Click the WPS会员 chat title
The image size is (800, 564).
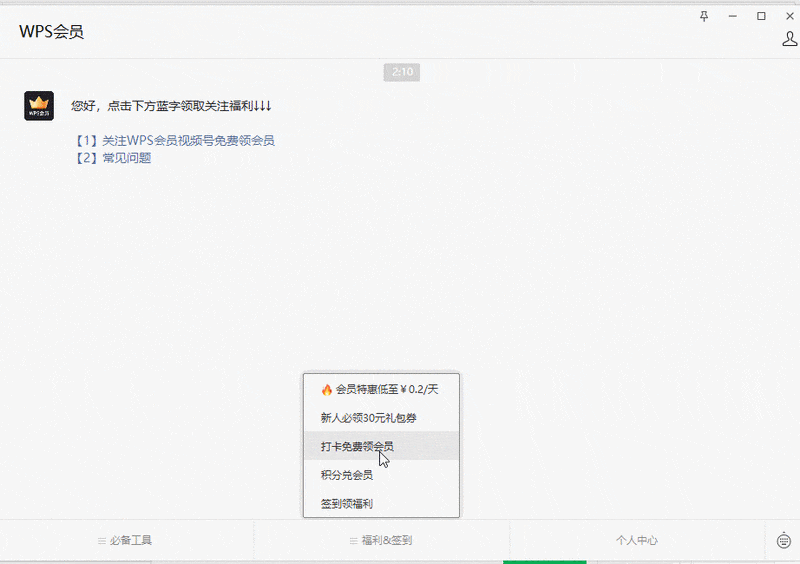(52, 32)
